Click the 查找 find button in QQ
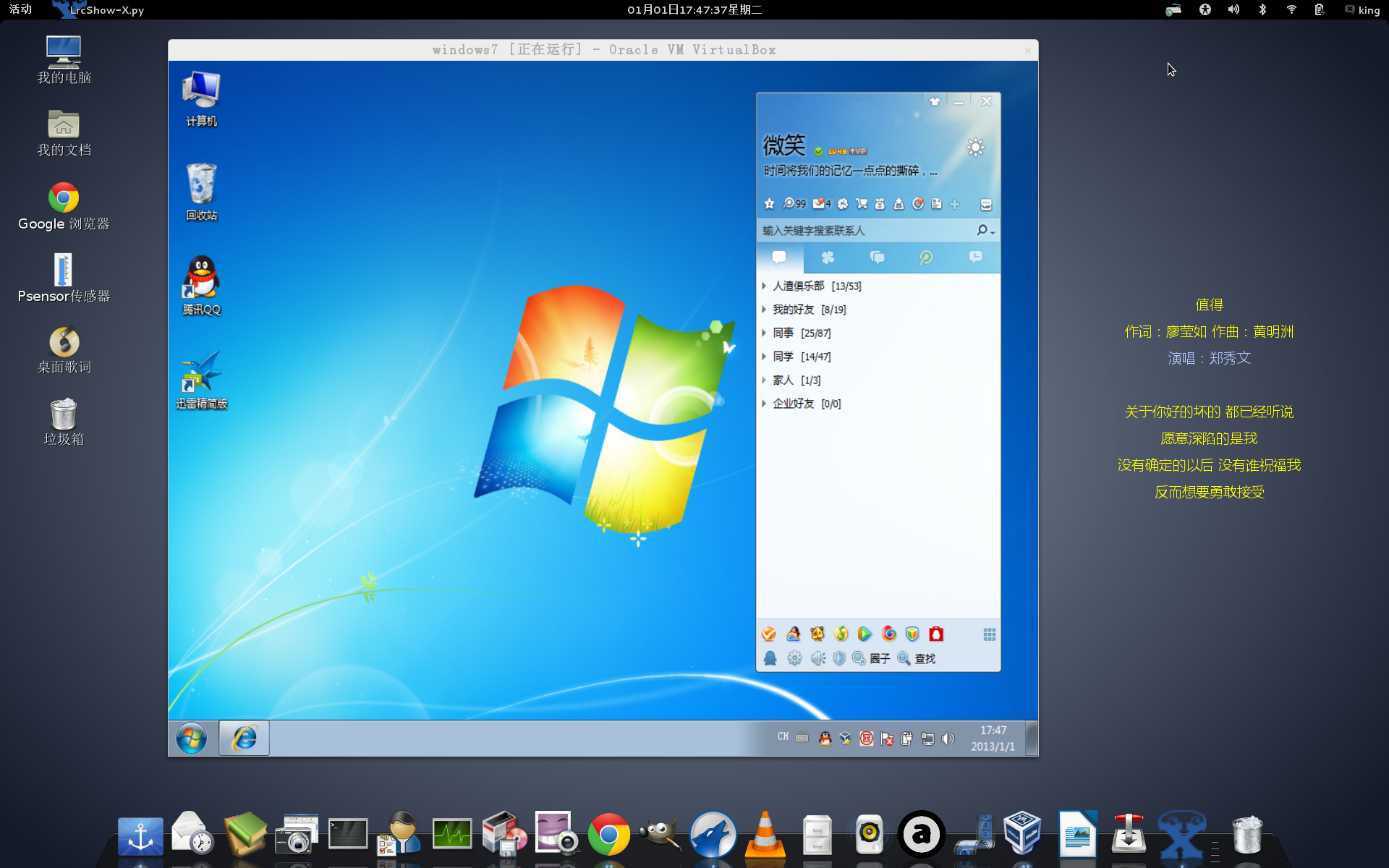The width and height of the screenshot is (1389, 868). pyautogui.click(x=916, y=658)
